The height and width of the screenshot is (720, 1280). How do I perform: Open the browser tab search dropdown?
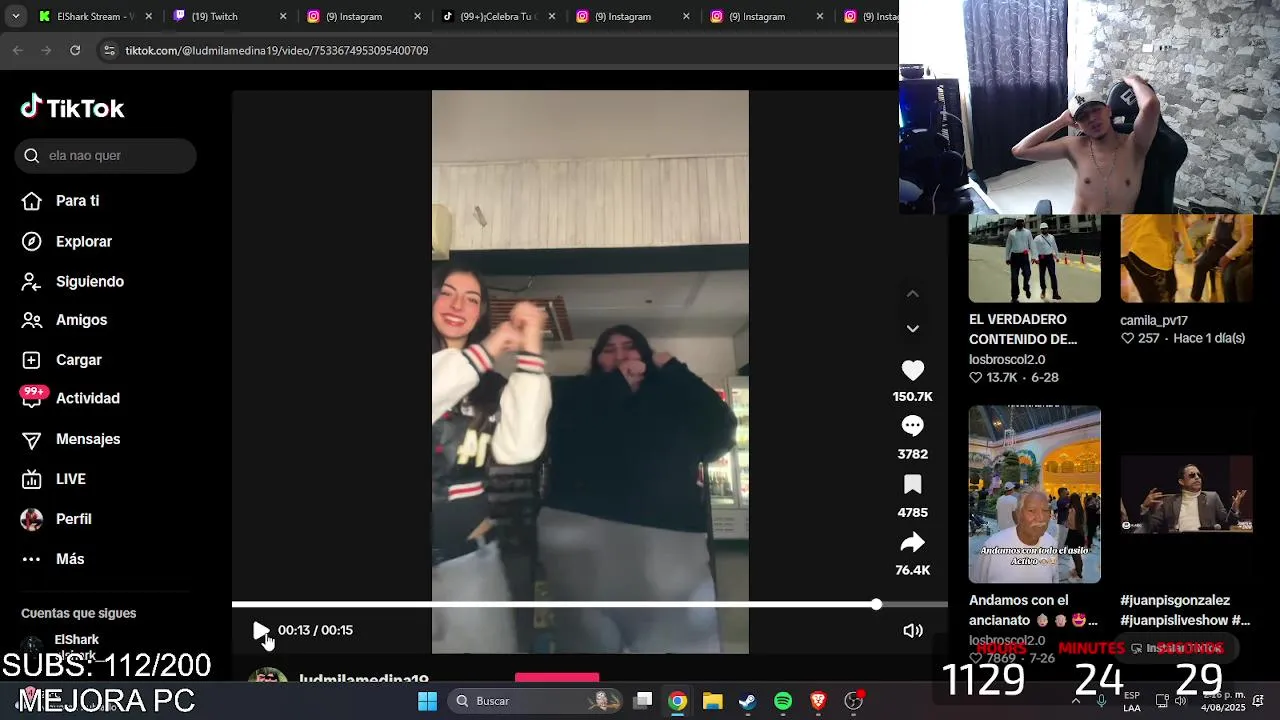[15, 17]
